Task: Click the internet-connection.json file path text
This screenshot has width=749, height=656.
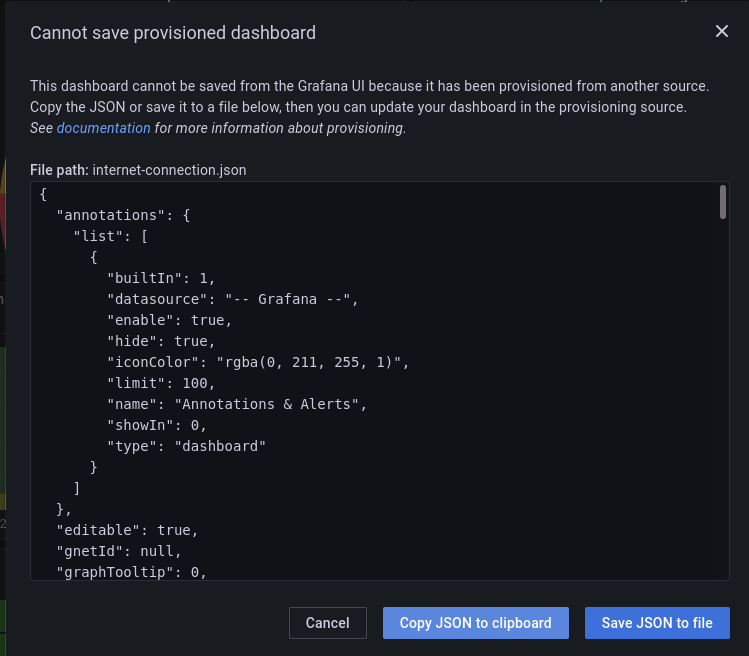Action: coord(170,170)
